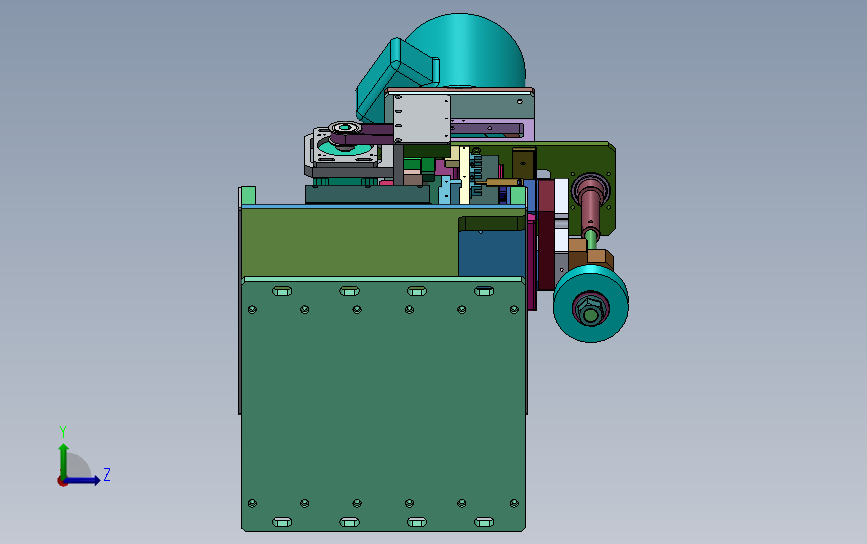Select the pink-maroon shaft in the right bracket
The width and height of the screenshot is (867, 544).
[589, 205]
